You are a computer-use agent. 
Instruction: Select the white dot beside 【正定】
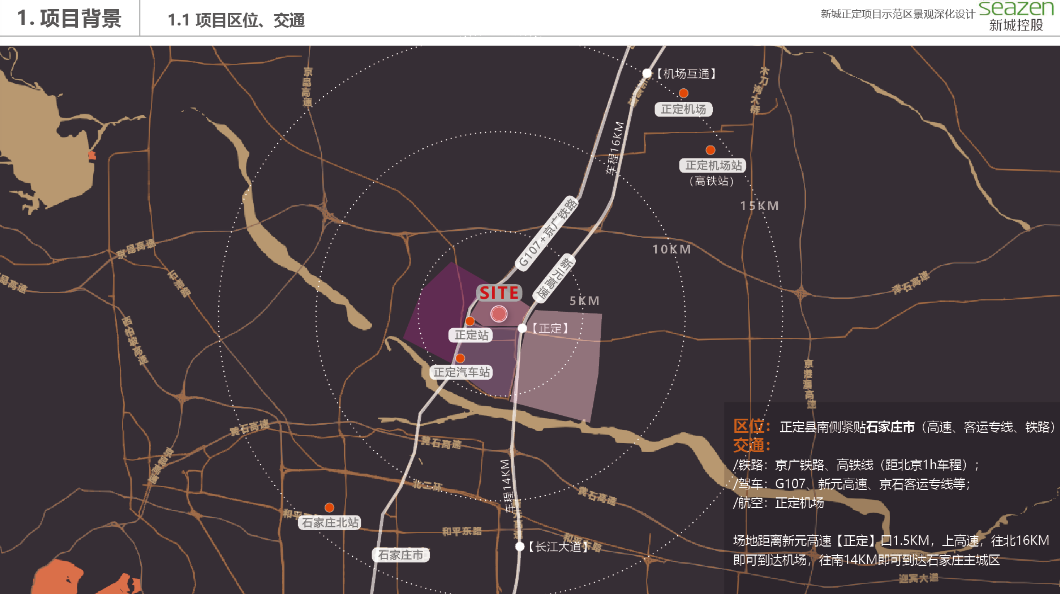coord(522,328)
